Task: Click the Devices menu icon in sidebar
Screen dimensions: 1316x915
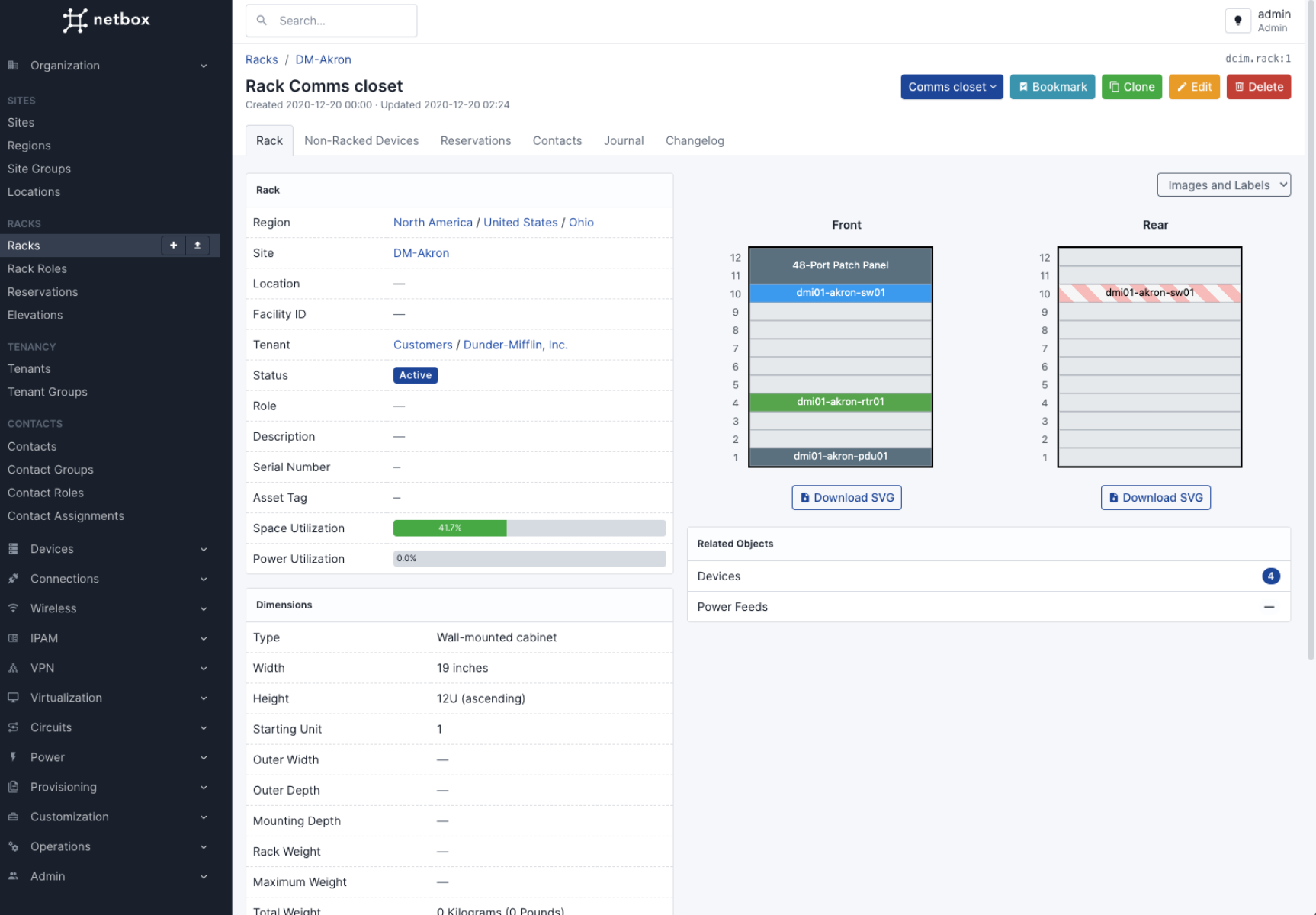Action: tap(14, 549)
